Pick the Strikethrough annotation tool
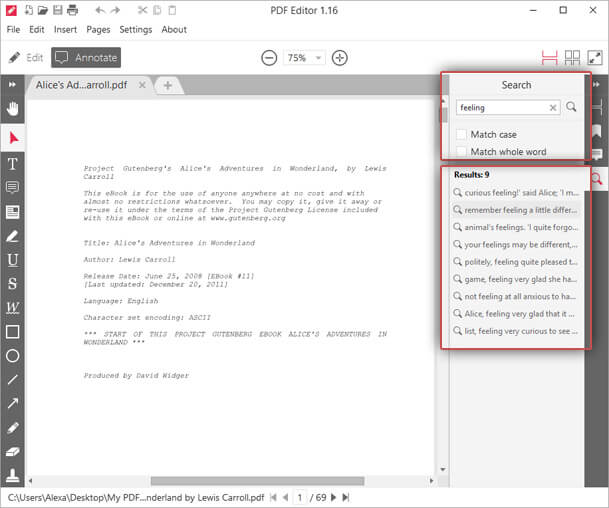This screenshot has width=609, height=508. [13, 284]
